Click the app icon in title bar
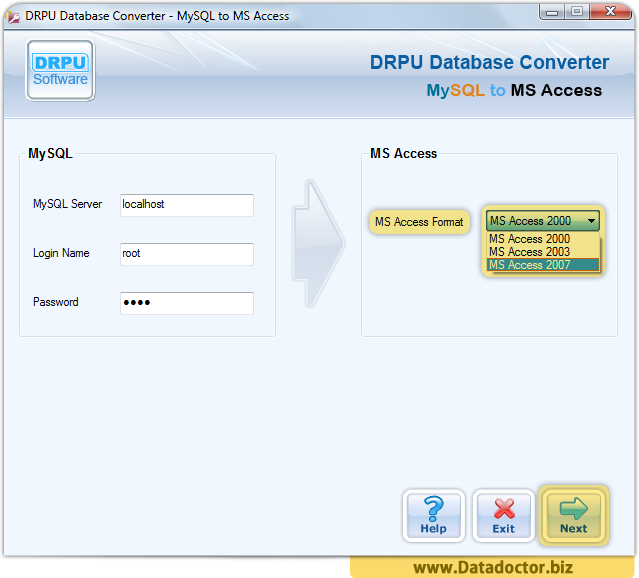This screenshot has height=578, width=639. click(x=13, y=17)
